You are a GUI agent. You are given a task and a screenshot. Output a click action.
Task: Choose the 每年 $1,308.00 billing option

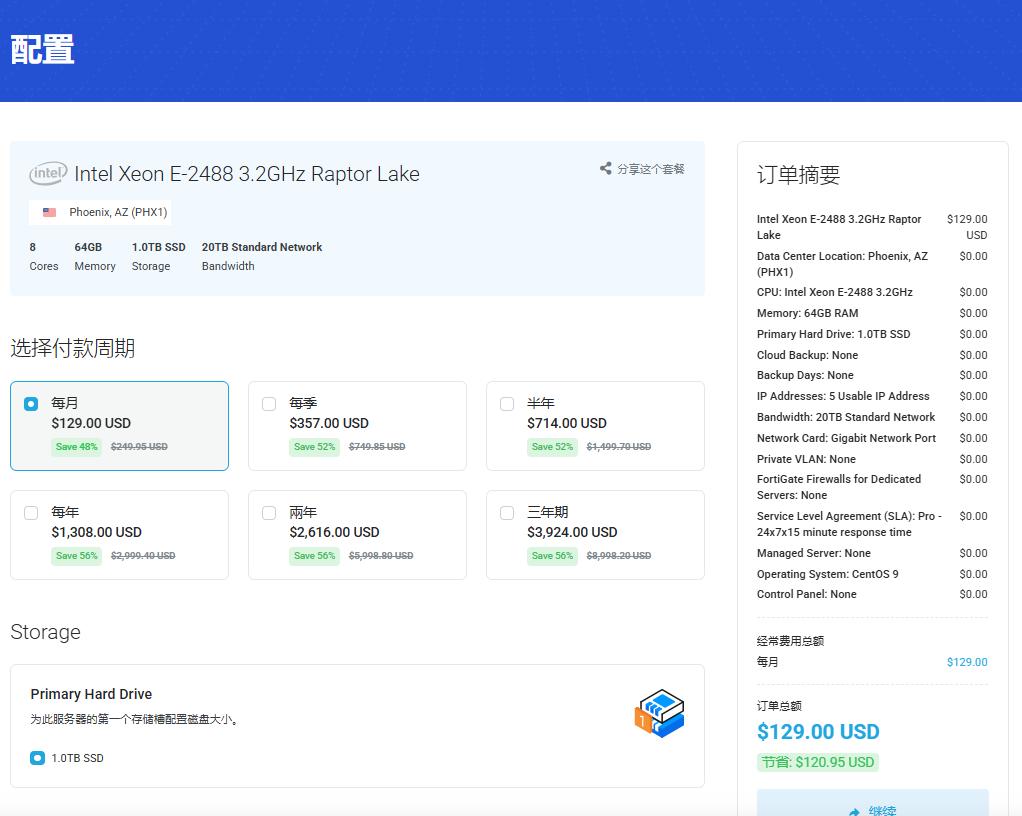click(31, 513)
